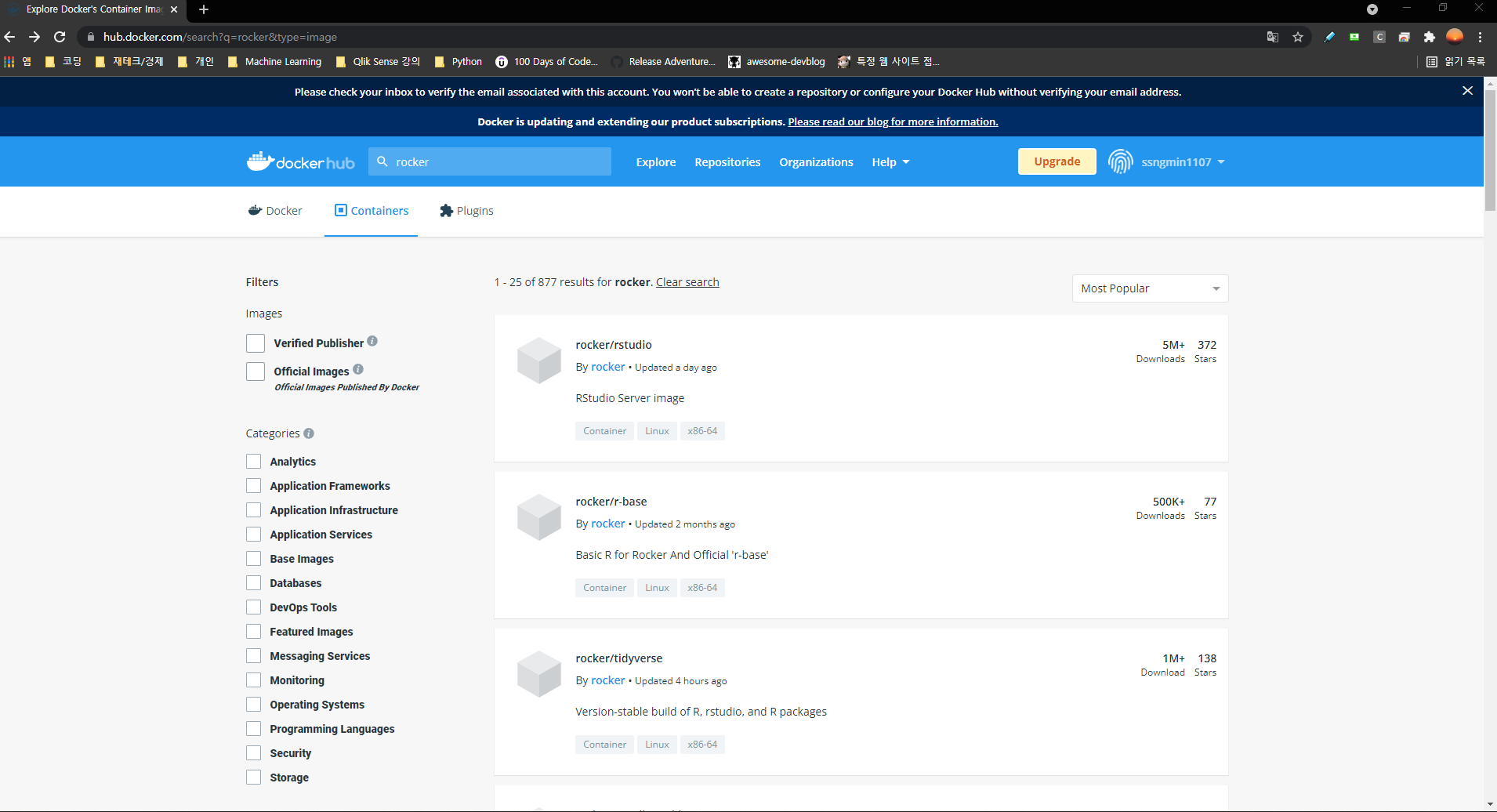Toggle the Base Images category
1497x812 pixels.
click(253, 559)
